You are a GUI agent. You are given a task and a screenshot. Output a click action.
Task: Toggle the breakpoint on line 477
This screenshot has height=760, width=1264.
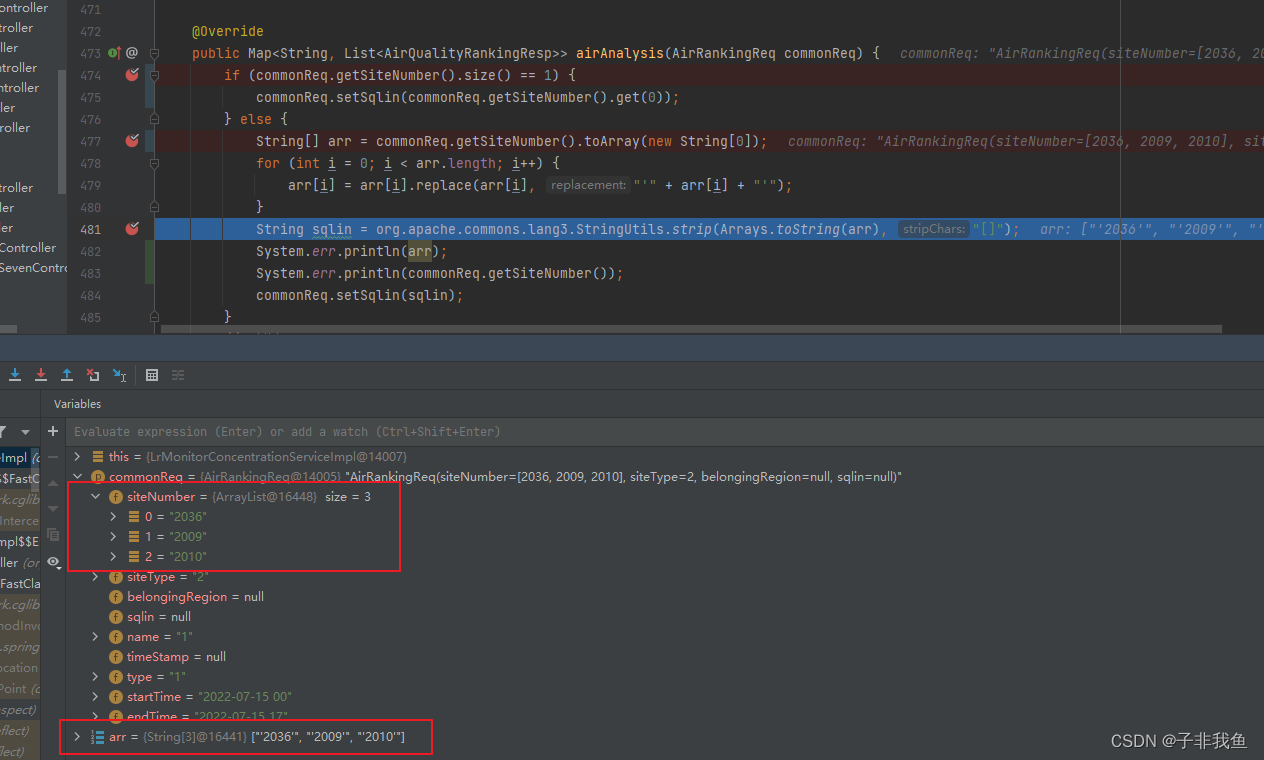tap(131, 141)
